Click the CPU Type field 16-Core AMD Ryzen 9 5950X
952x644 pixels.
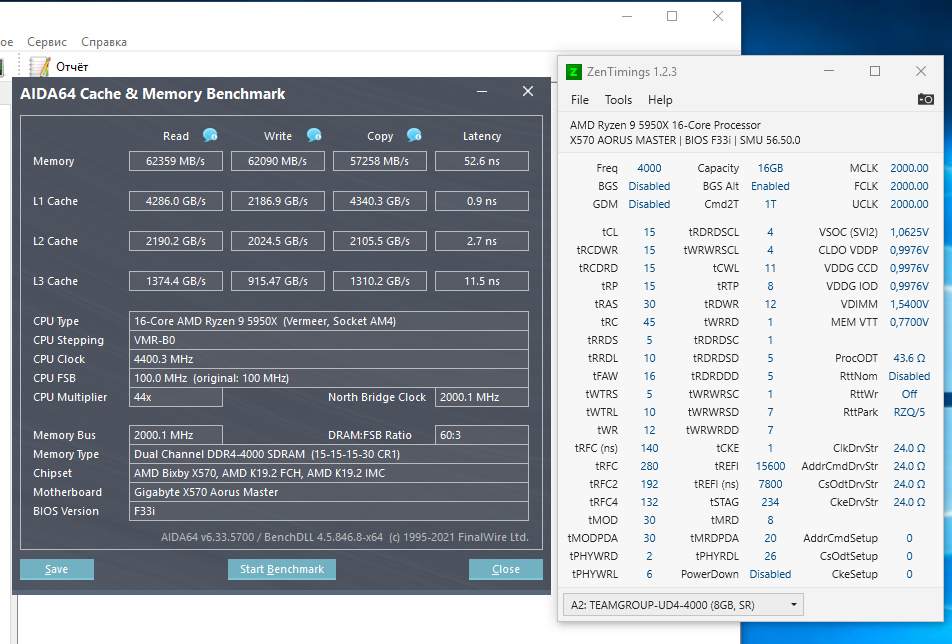pos(328,321)
